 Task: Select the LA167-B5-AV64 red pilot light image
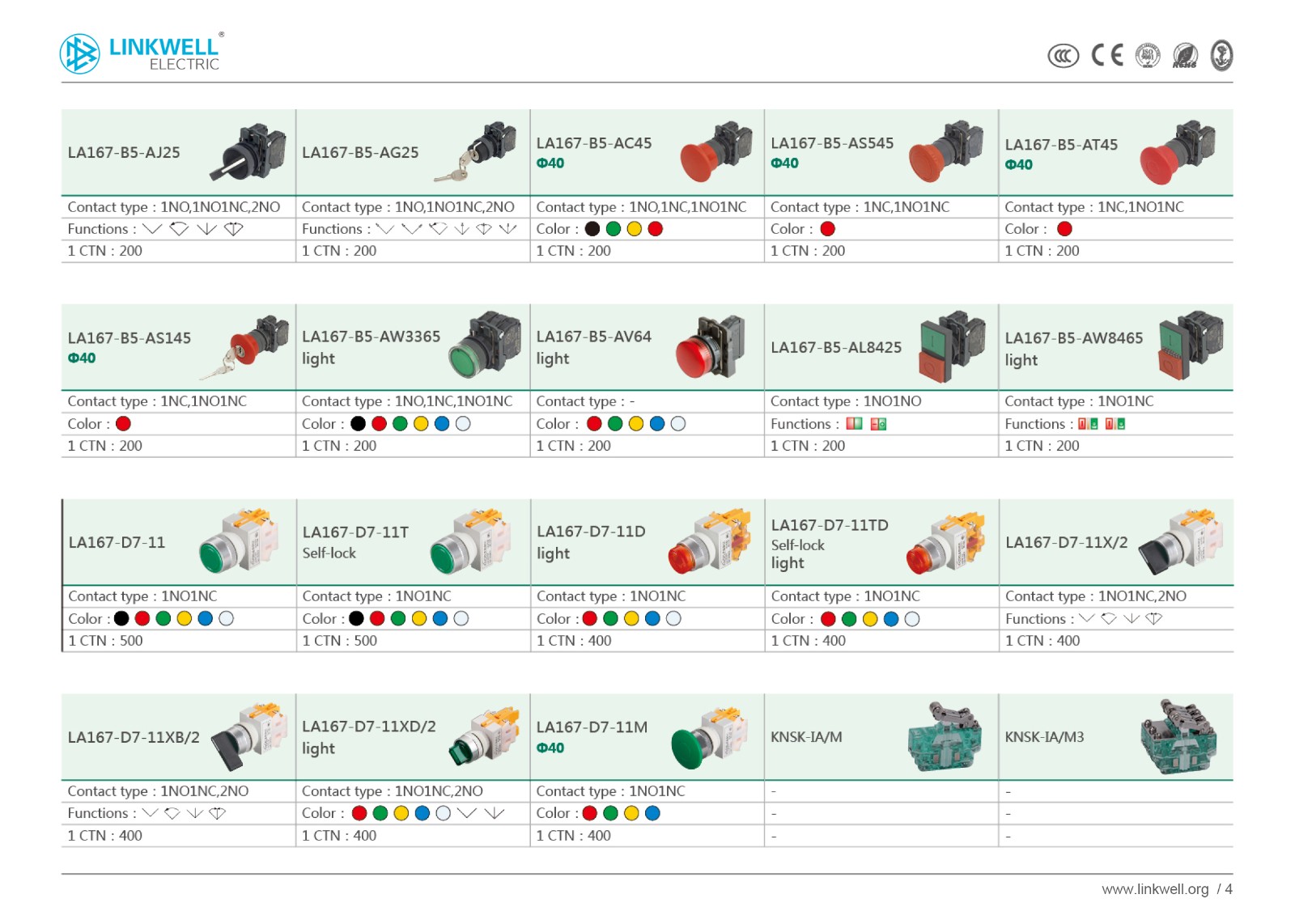[x=711, y=346]
